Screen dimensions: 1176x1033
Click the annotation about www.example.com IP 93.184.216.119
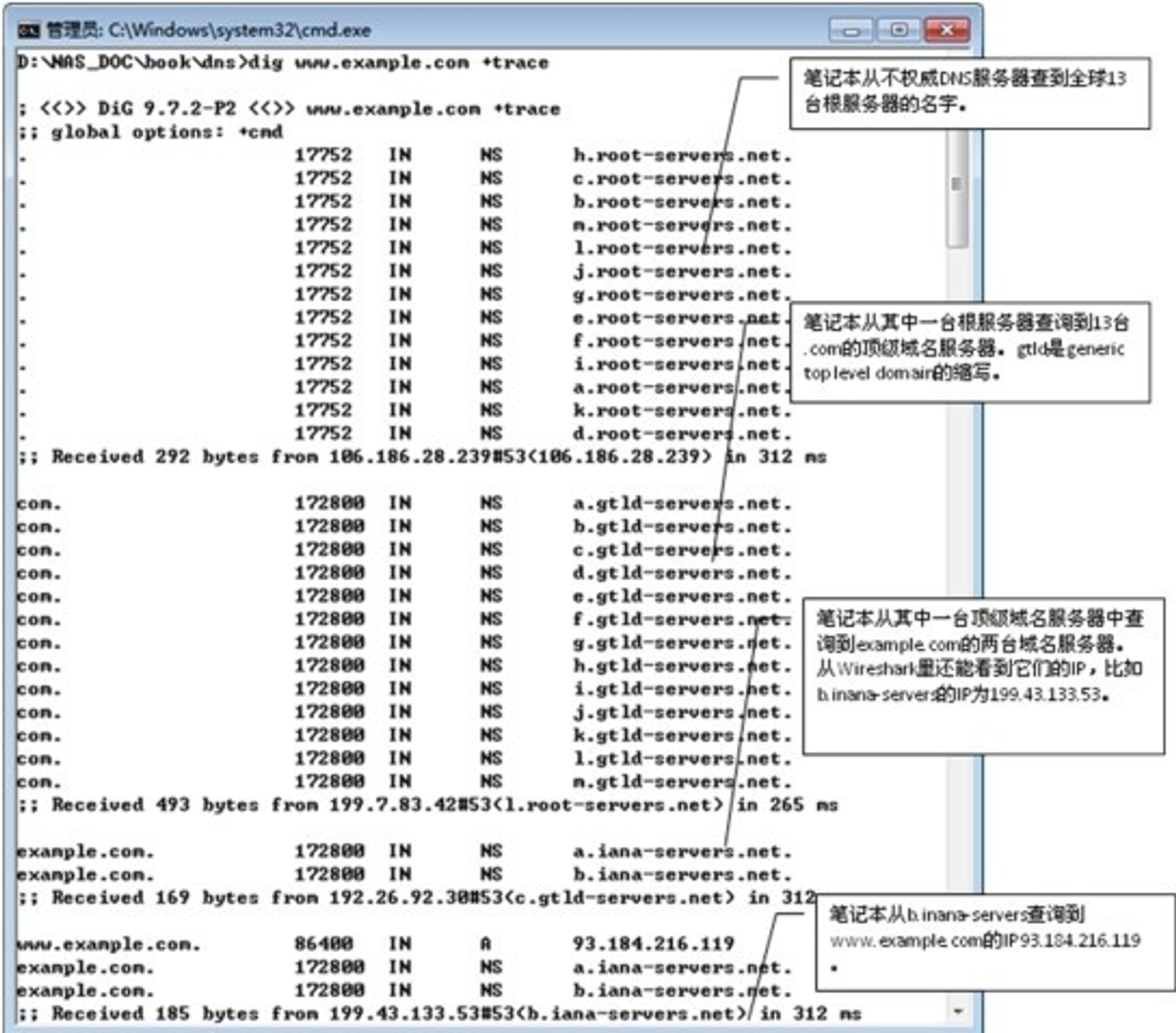pos(995,942)
